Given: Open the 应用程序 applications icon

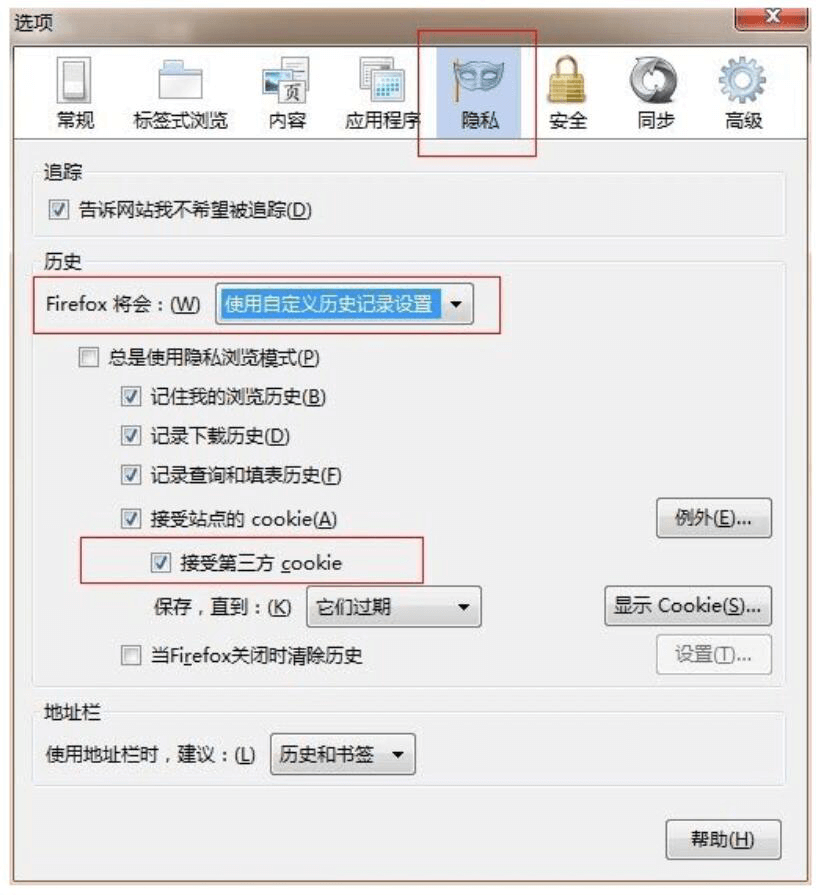Looking at the screenshot, I should pos(383,80).
